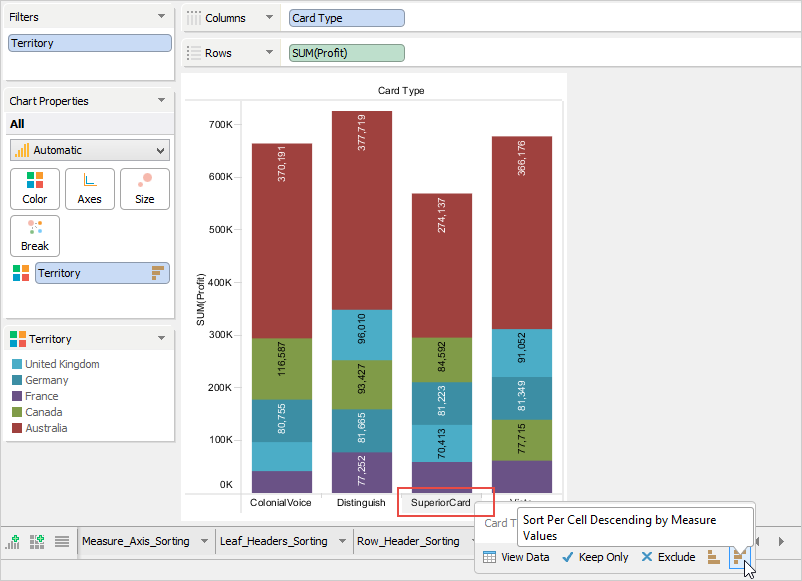Viewport: 802px width, 581px height.
Task: Select the SUM(Profit) pill in Rows
Action: [x=347, y=53]
